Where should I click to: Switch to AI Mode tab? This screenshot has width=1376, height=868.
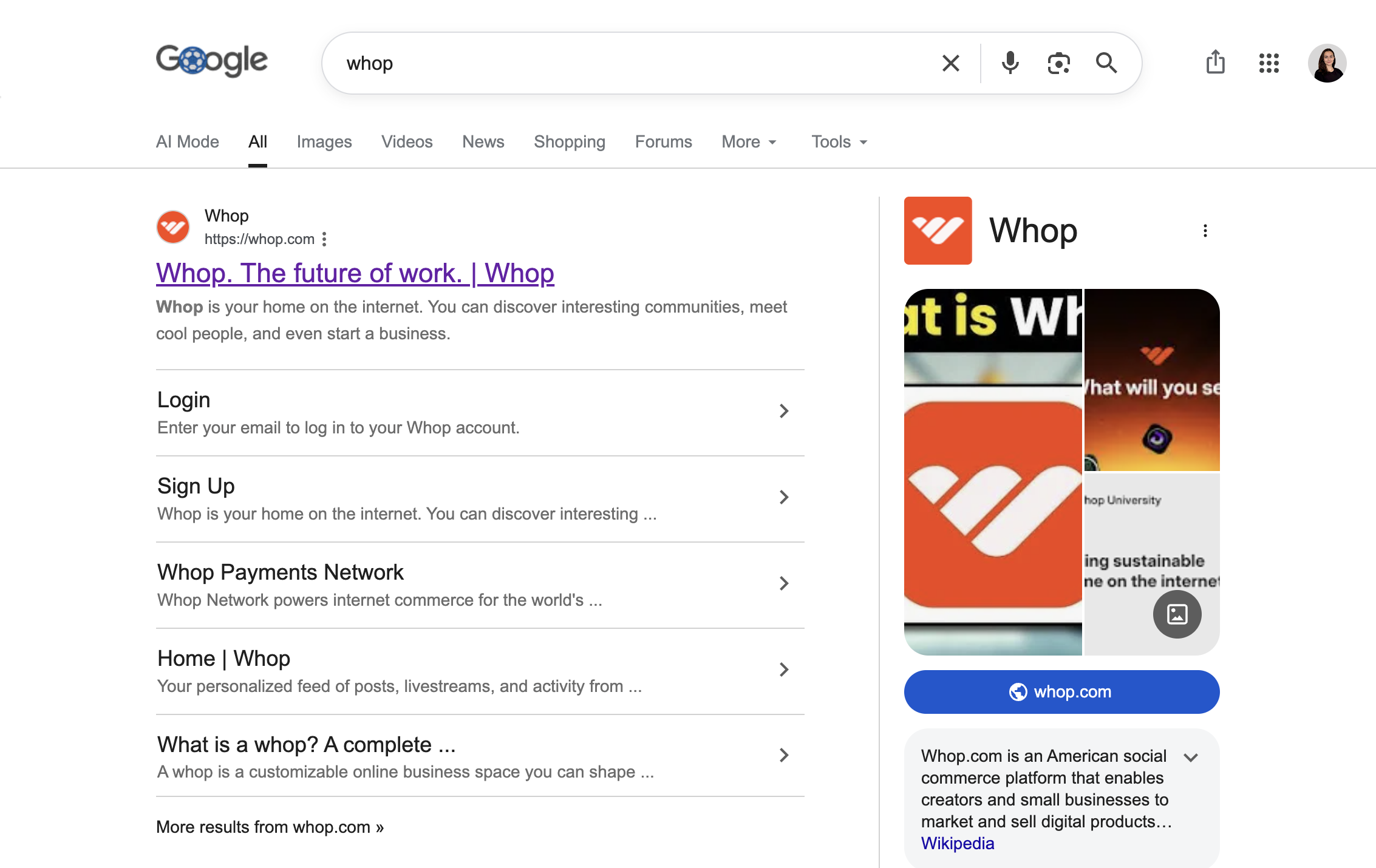[x=188, y=142]
